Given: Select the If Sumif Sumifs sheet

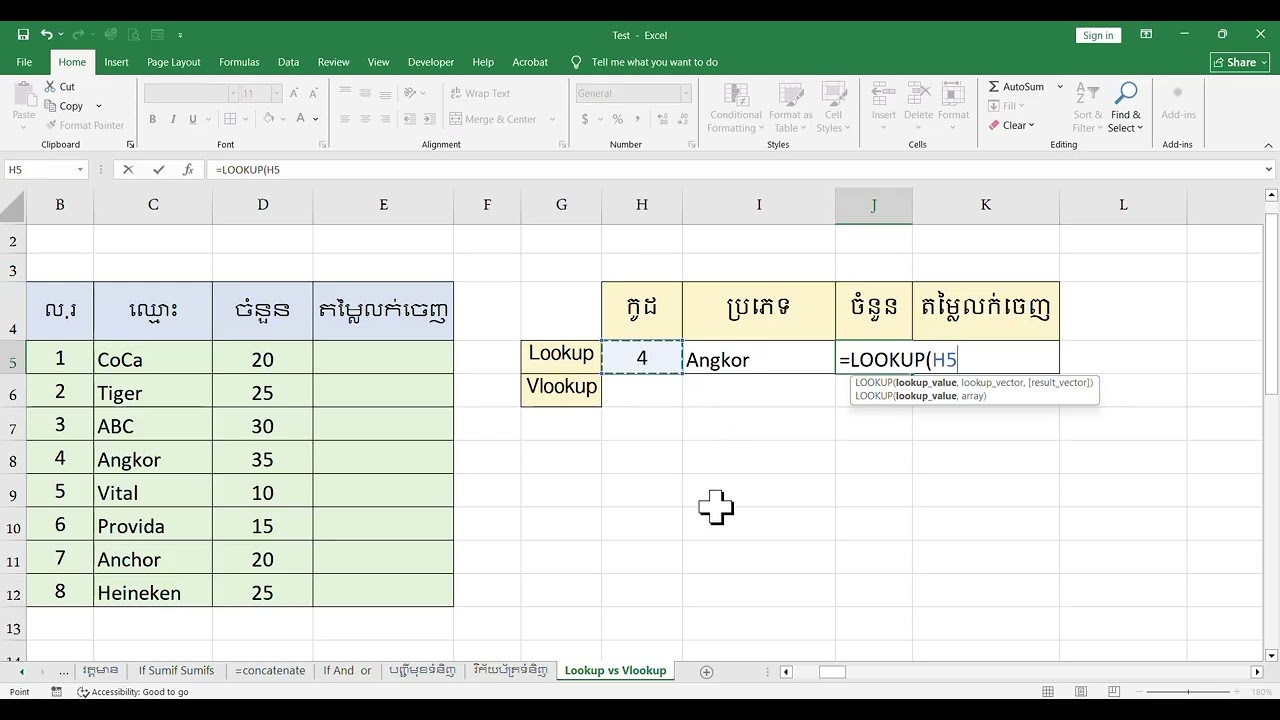Looking at the screenshot, I should click(x=176, y=671).
